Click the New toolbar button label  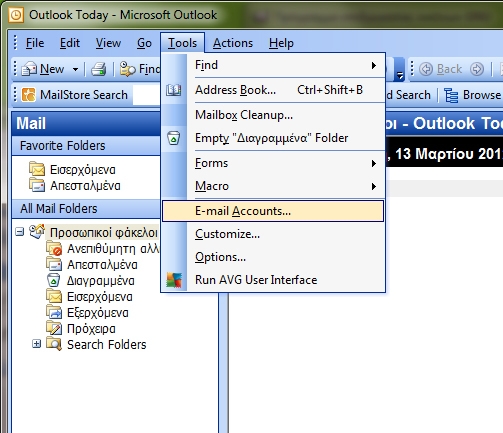click(x=52, y=69)
